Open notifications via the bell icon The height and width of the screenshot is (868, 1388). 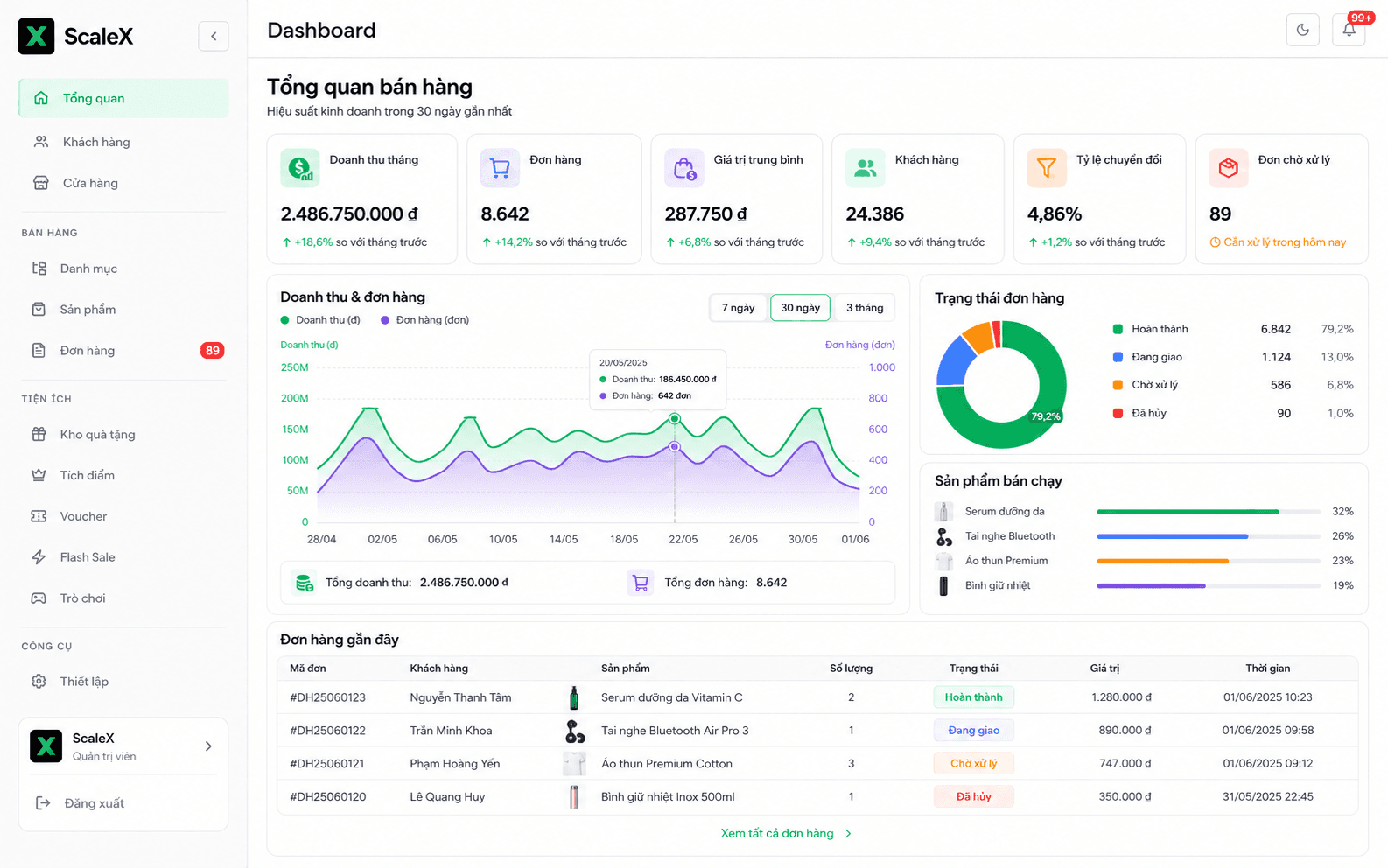click(x=1349, y=30)
